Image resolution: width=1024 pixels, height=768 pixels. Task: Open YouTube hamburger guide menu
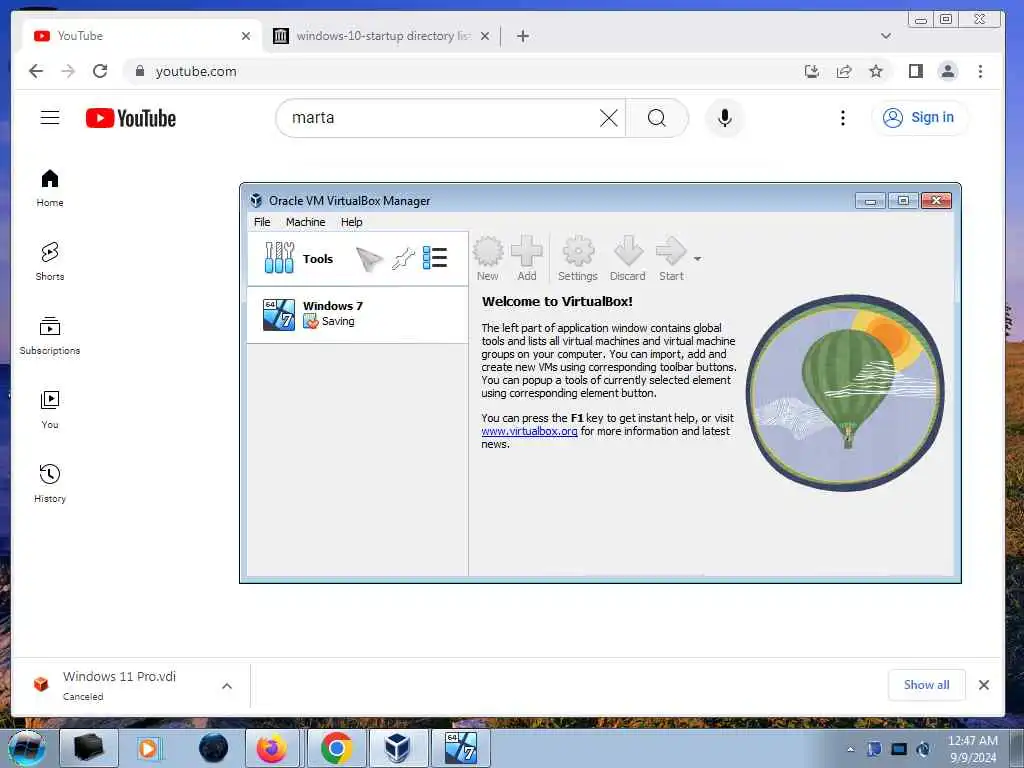(50, 118)
